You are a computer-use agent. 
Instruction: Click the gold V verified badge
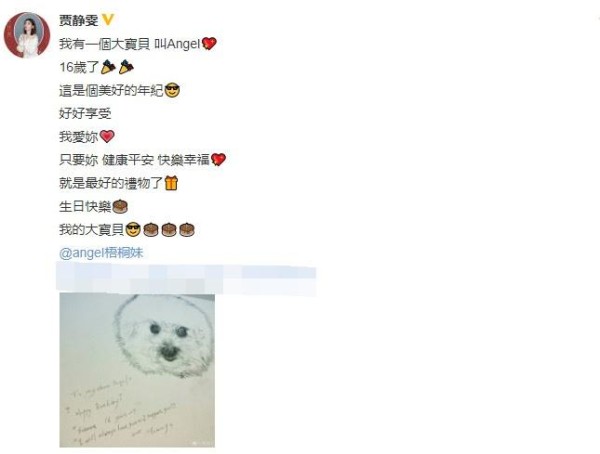click(x=108, y=20)
